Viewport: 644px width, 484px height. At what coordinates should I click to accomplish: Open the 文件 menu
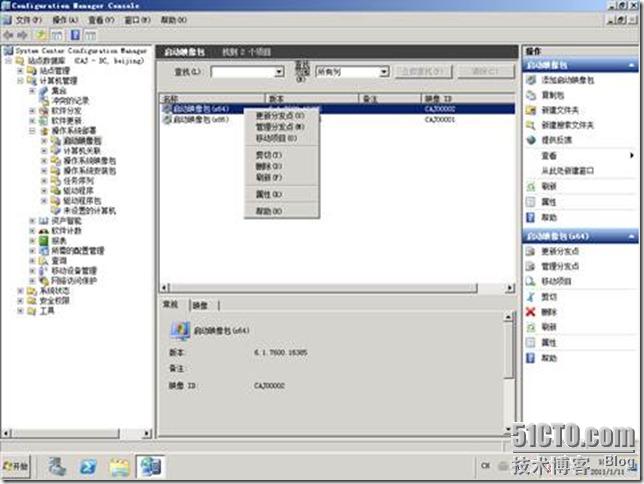pyautogui.click(x=28, y=20)
